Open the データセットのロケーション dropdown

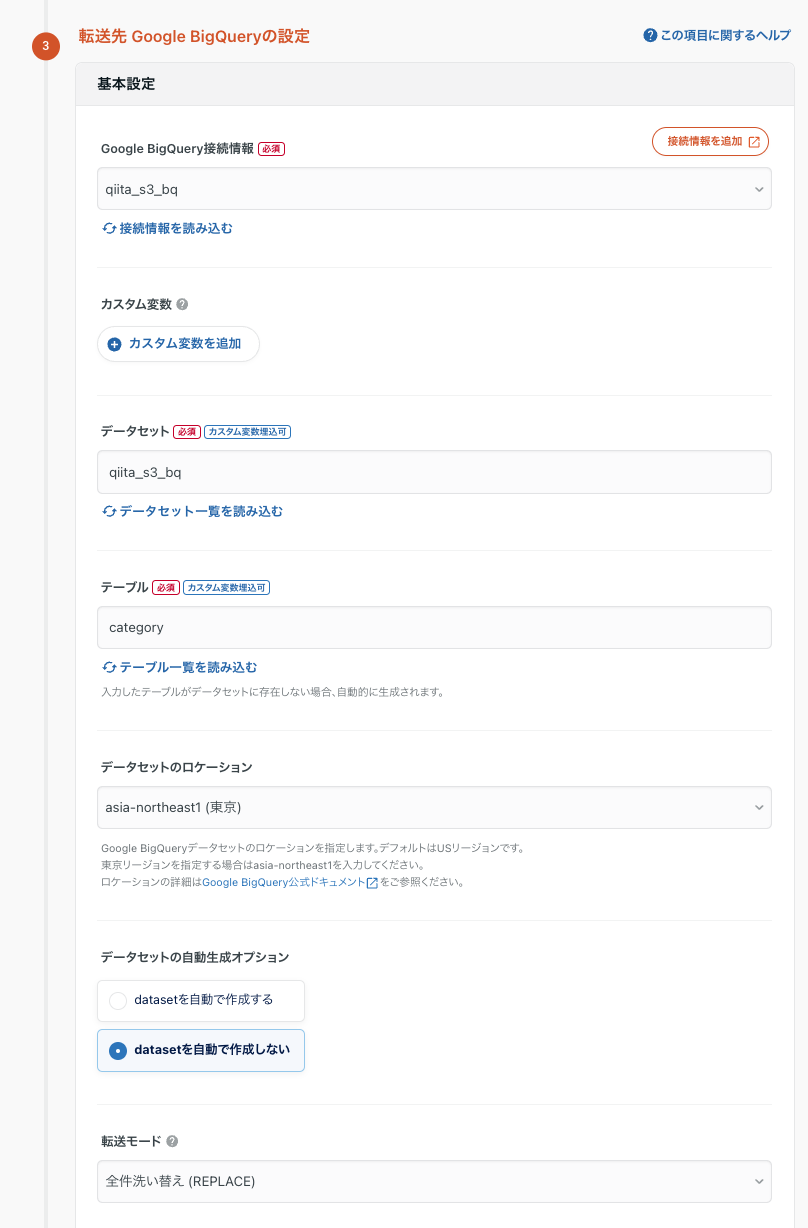pos(435,807)
